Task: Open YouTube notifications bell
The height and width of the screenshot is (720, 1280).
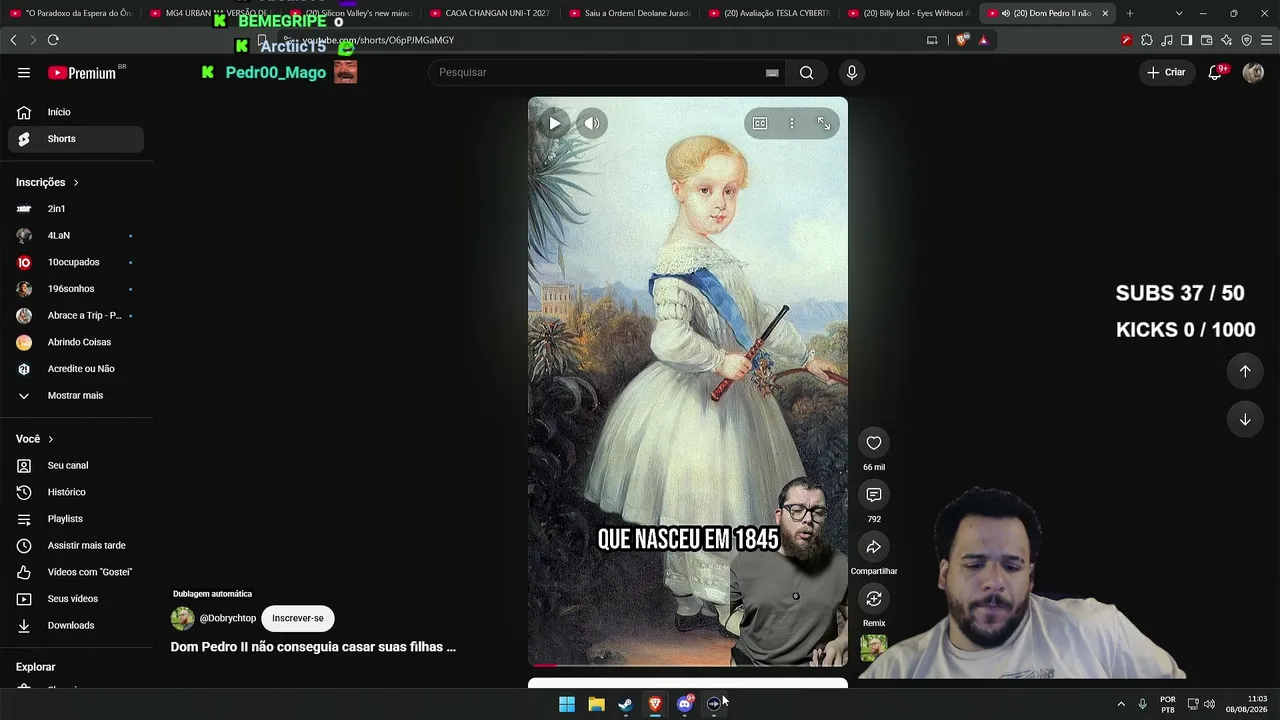Action: (x=1215, y=72)
